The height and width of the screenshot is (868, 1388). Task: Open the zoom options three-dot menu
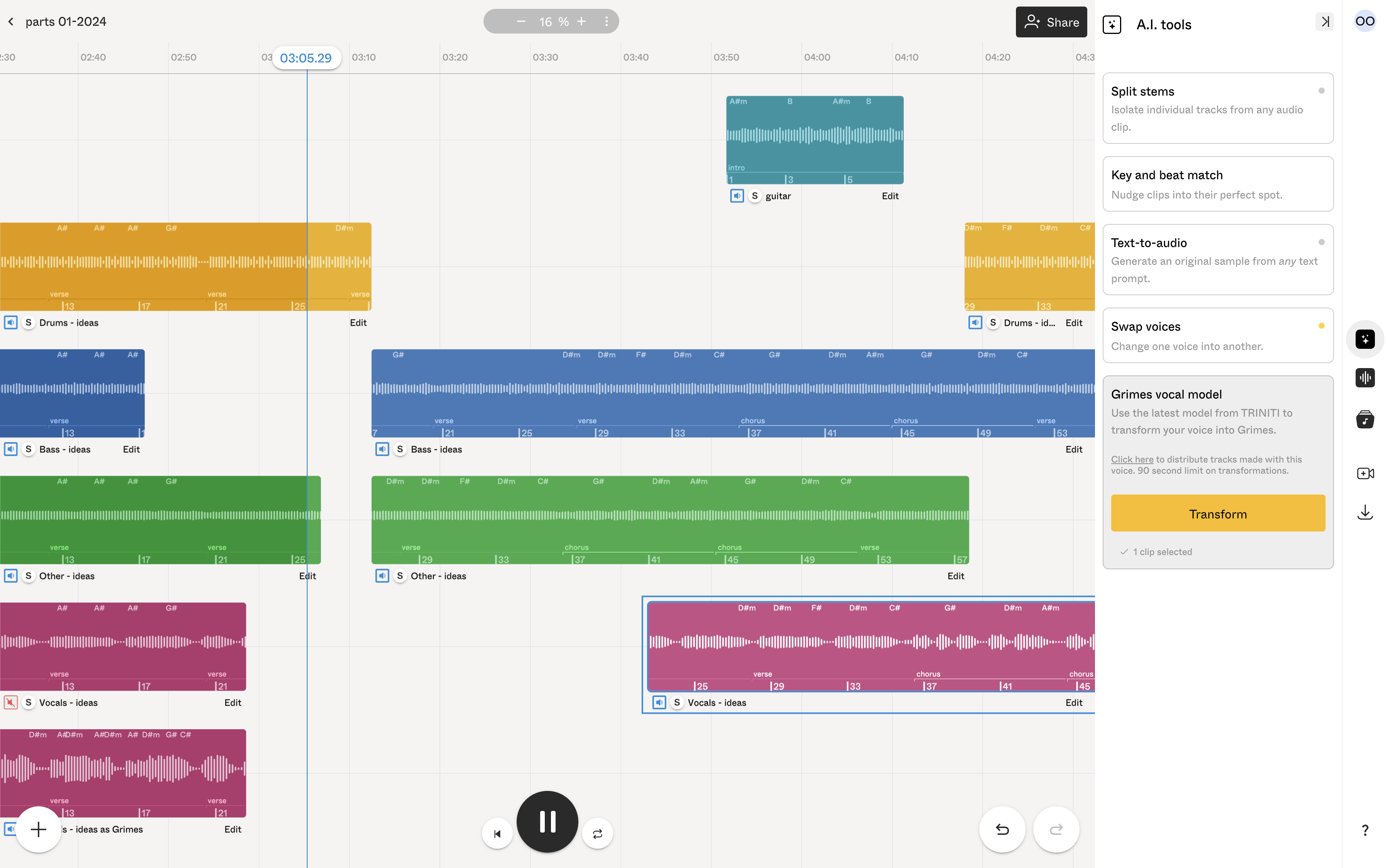point(607,21)
